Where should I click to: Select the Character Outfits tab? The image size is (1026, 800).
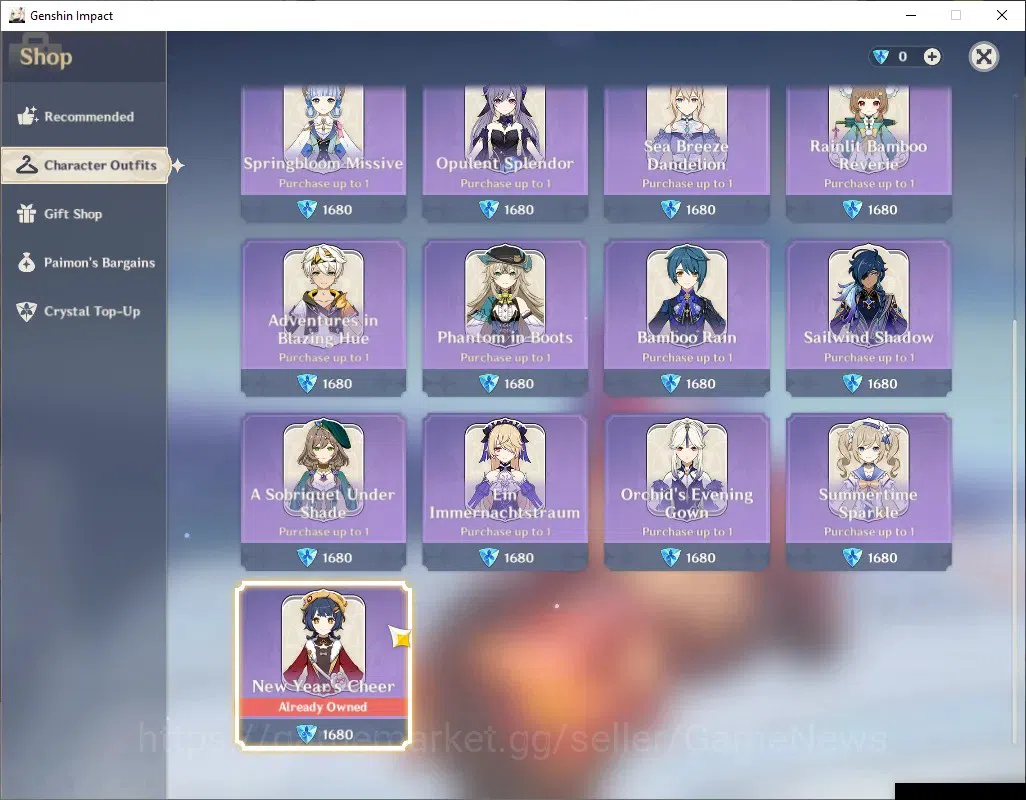(86, 165)
